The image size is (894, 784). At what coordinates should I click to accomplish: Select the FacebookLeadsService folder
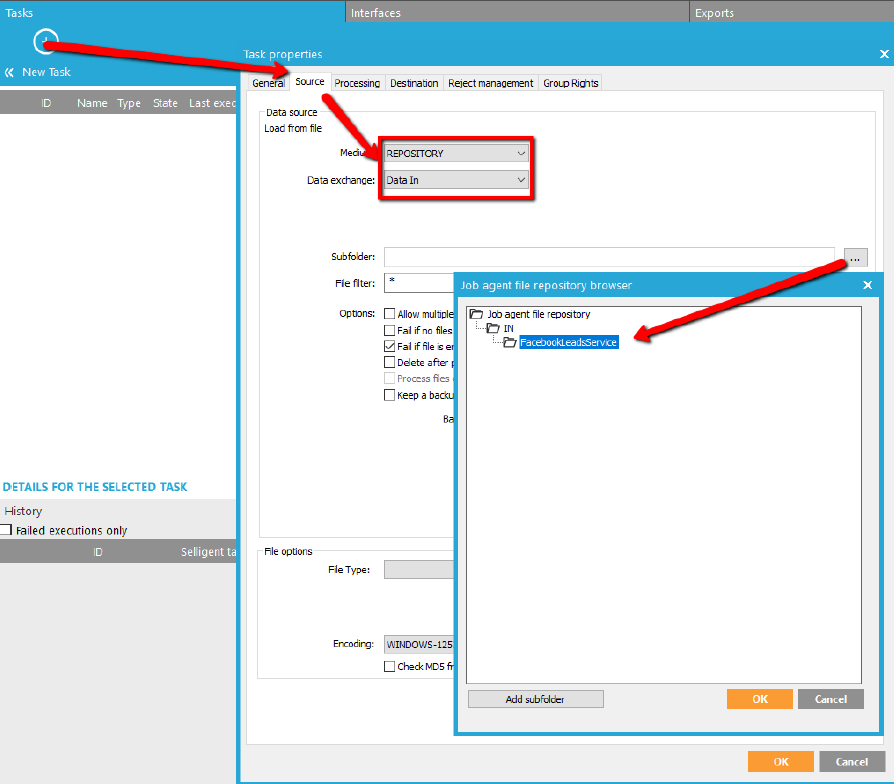coord(567,342)
